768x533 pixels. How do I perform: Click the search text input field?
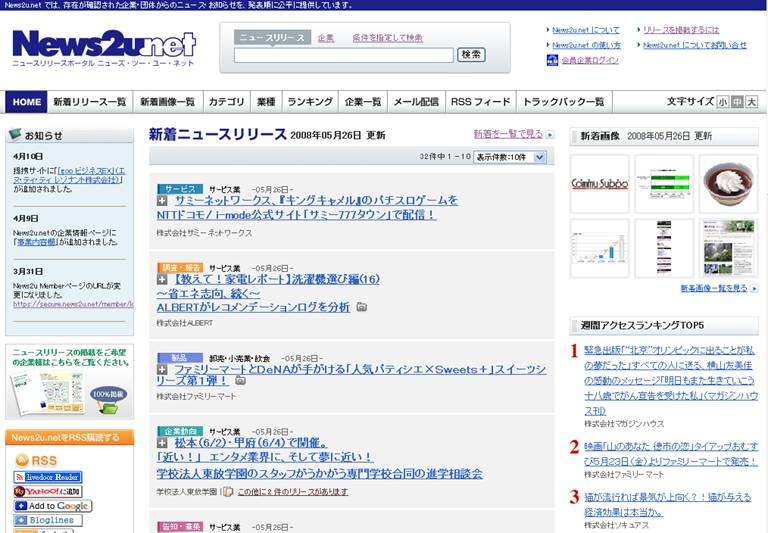click(x=343, y=55)
